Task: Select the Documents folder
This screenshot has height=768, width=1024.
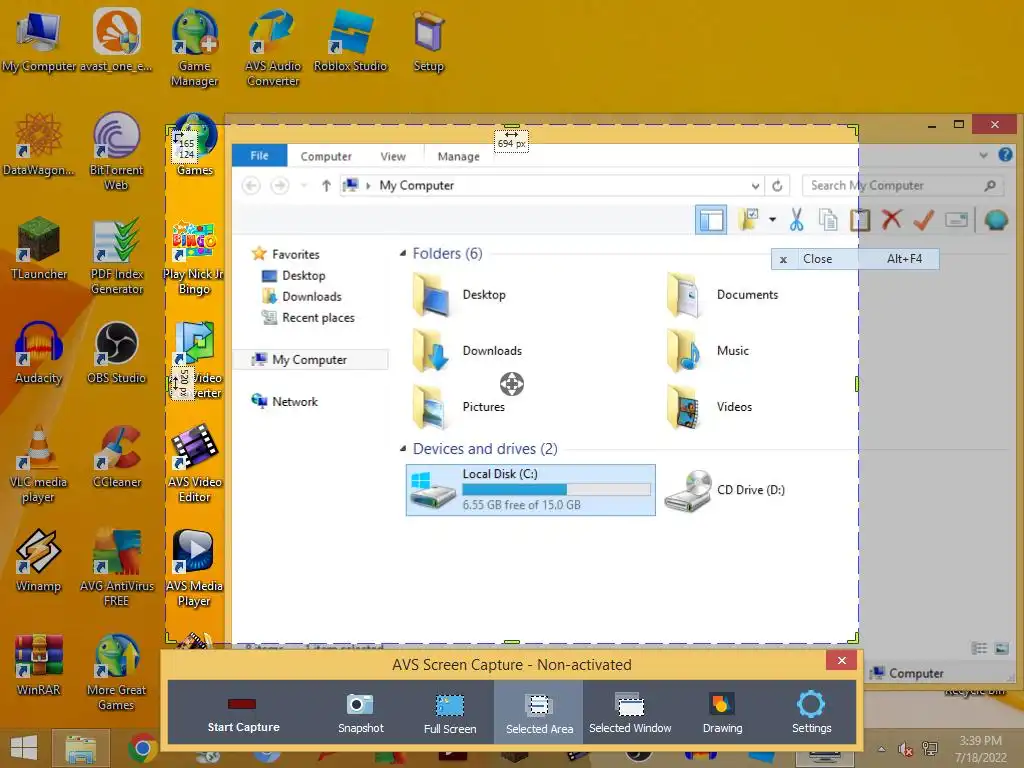Action: [x=723, y=295]
